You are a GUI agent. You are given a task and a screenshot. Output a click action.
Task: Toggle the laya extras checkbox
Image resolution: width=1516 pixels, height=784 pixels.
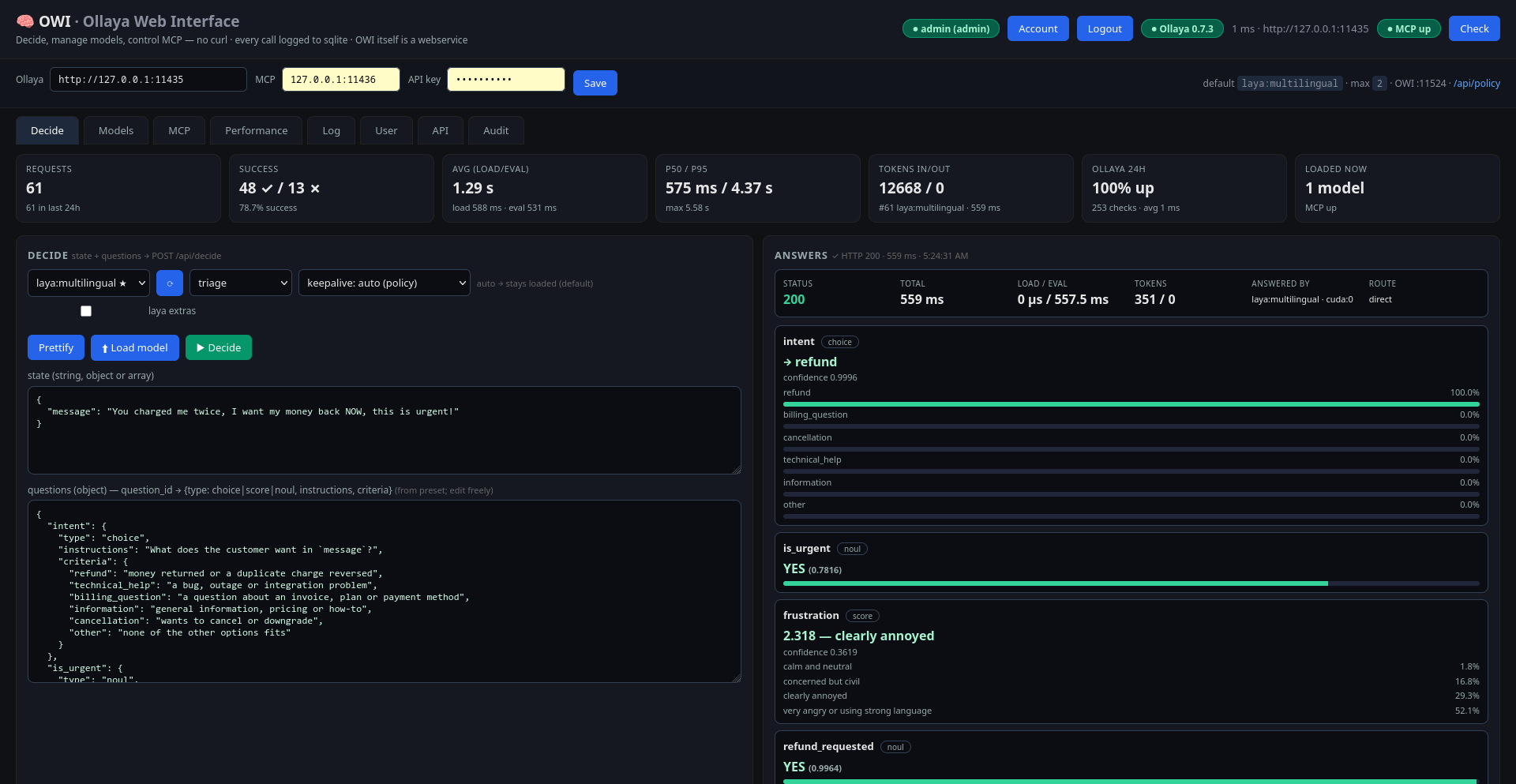tap(86, 311)
